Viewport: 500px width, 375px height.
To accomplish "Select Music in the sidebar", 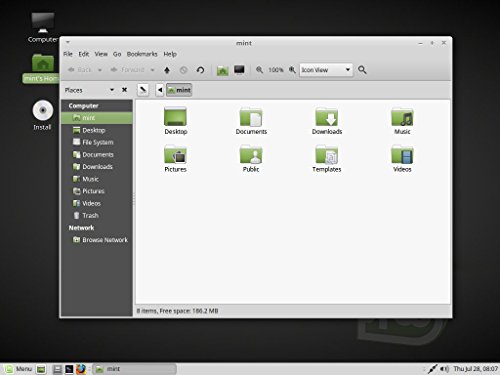I will coord(97,179).
